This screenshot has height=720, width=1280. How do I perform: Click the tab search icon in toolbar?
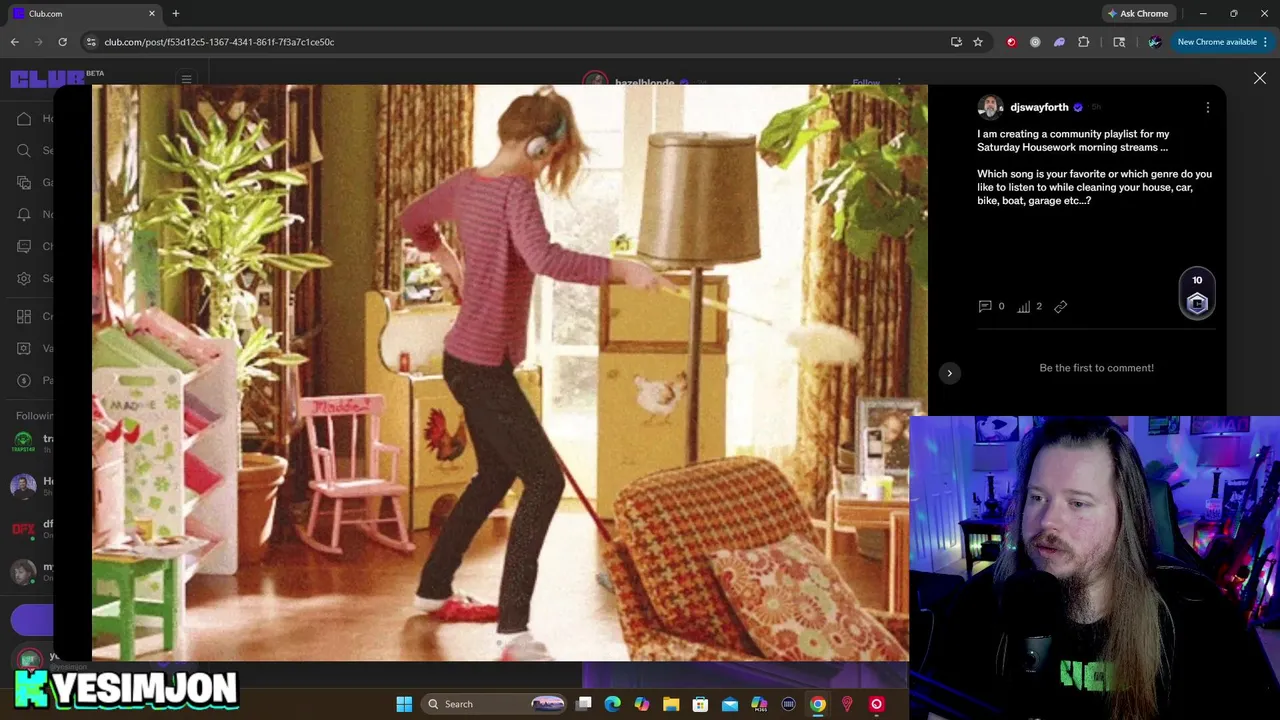pyautogui.click(x=1119, y=42)
